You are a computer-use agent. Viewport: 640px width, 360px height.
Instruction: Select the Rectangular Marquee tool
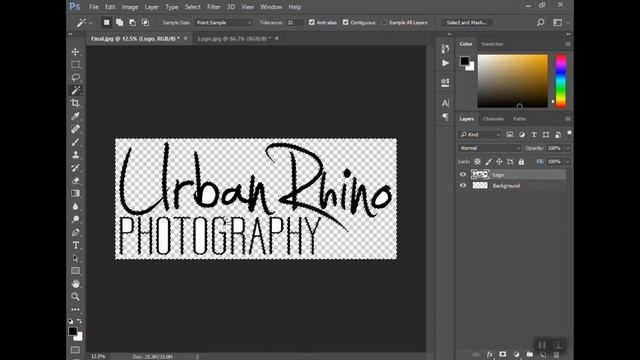(76, 64)
